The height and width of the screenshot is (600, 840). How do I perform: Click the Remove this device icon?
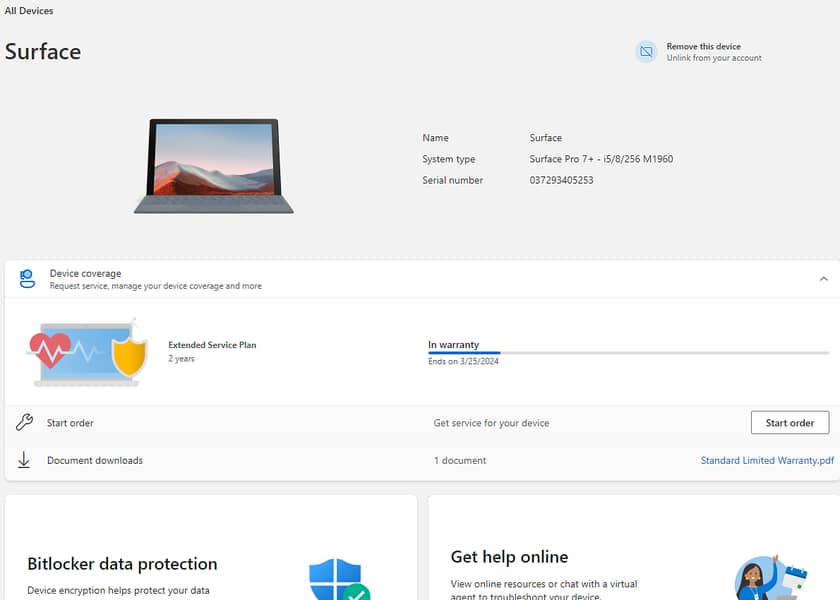(x=646, y=52)
